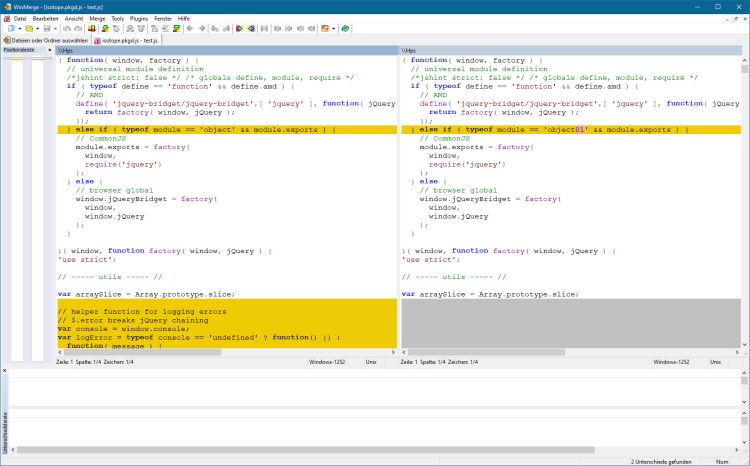Open the Merge menu
Viewport: 750px width, 466px height.
(98, 18)
